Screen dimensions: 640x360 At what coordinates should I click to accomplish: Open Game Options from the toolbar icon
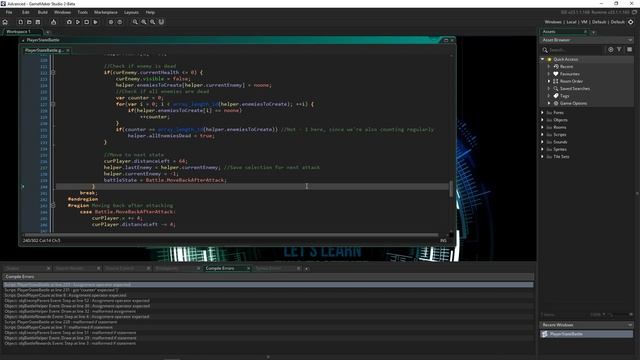point(111,22)
